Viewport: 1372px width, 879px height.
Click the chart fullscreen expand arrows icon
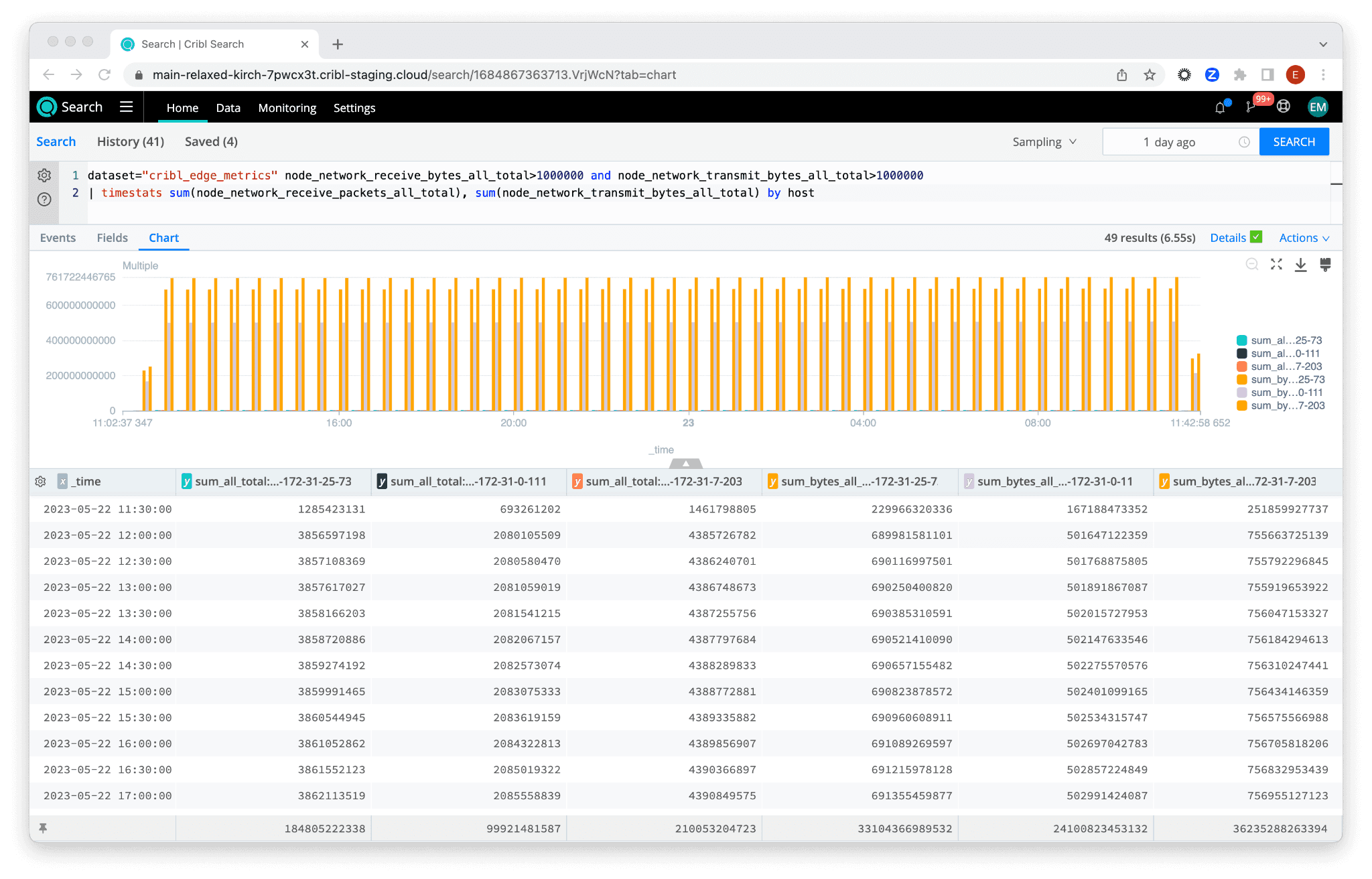click(x=1276, y=265)
